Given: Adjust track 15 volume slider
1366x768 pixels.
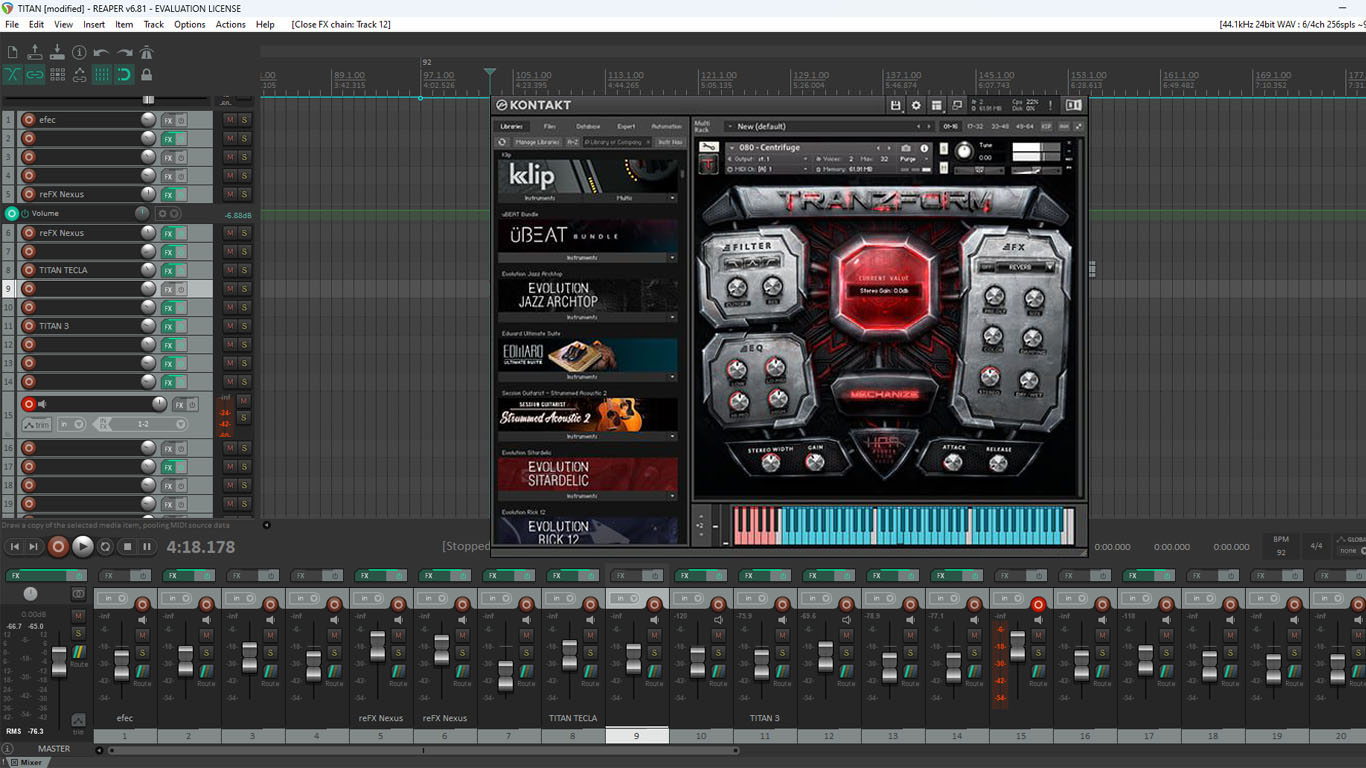Looking at the screenshot, I should [x=159, y=404].
